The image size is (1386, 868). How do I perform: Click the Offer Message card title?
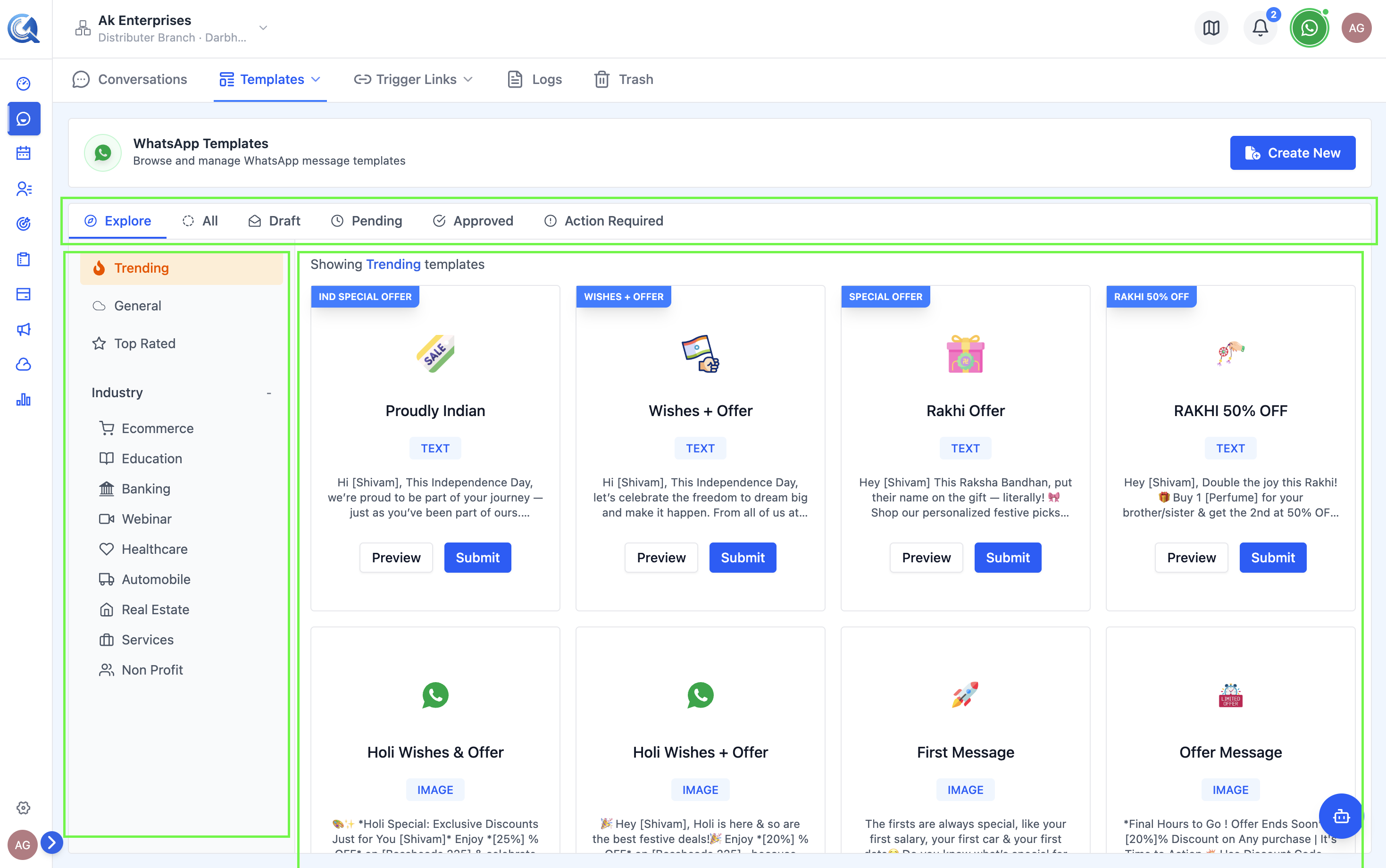coord(1230,752)
